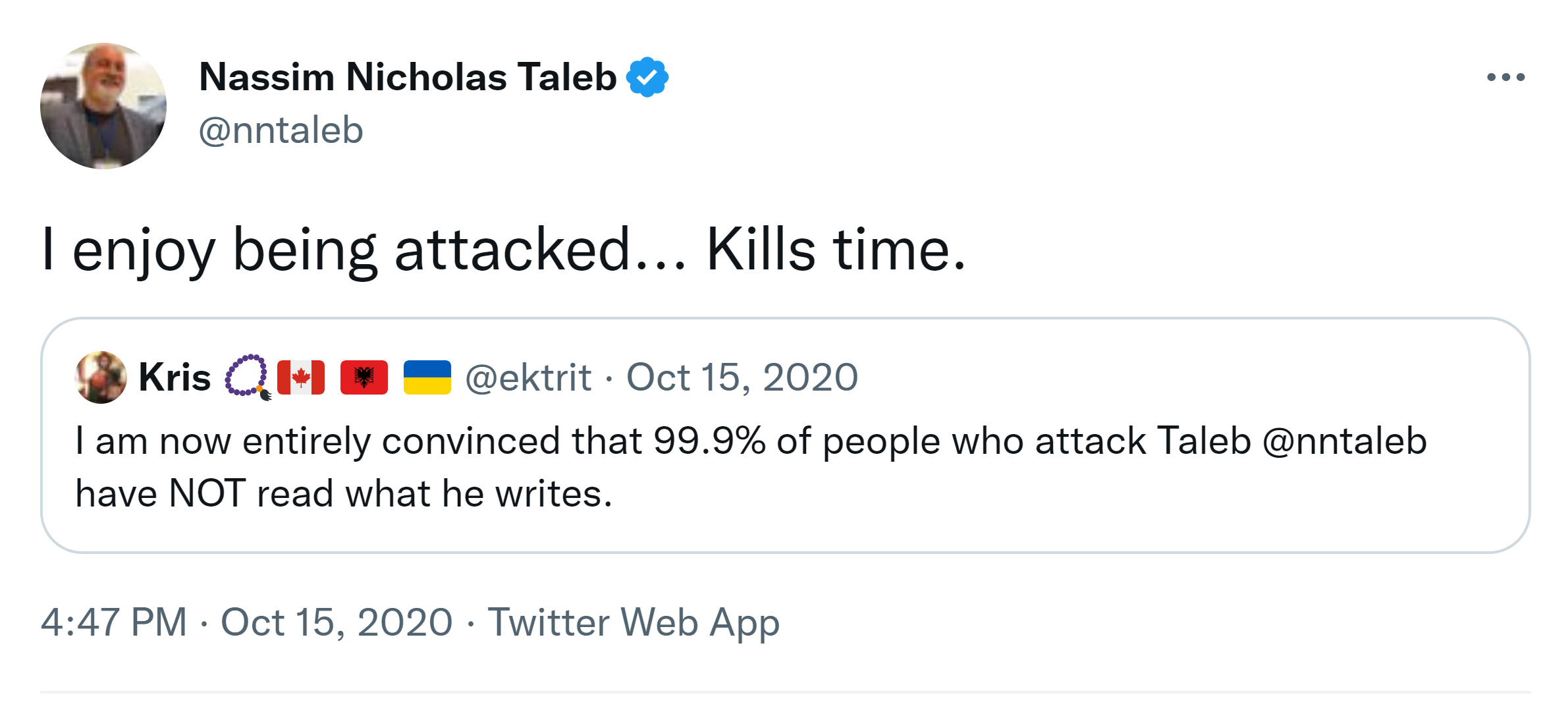Click the Oct 15, 2020 date at bottom
Image resolution: width=1568 pixels, height=714 pixels.
click(x=337, y=622)
